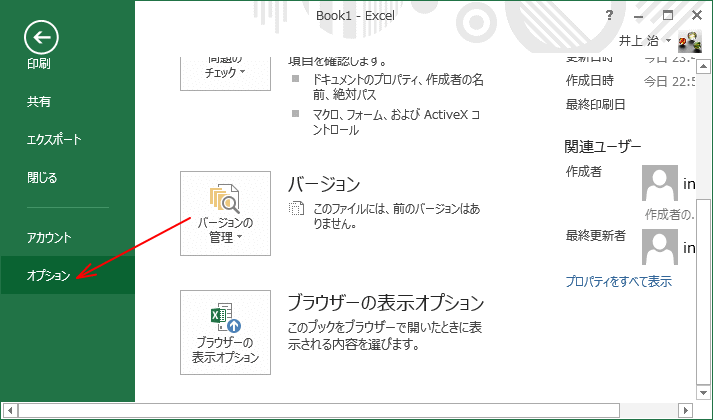Click the マクロ、フォーム、および ActiveX text
Image resolution: width=713 pixels, height=420 pixels.
(396, 123)
